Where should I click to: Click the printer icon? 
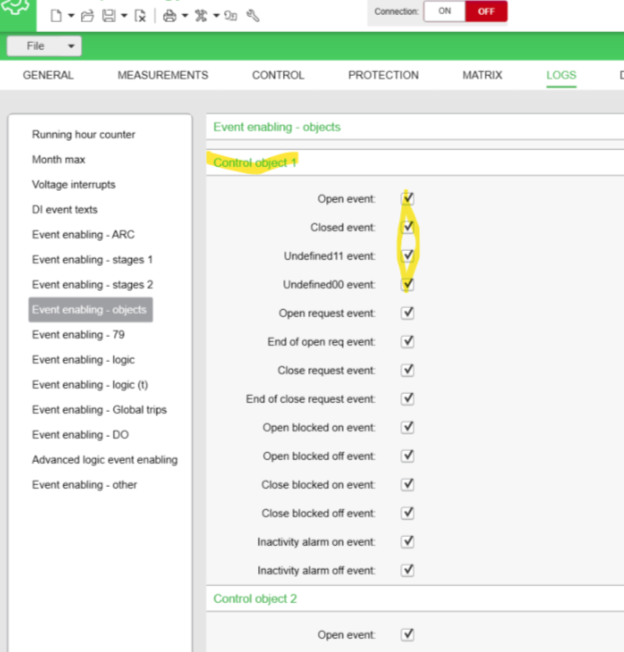pyautogui.click(x=169, y=16)
